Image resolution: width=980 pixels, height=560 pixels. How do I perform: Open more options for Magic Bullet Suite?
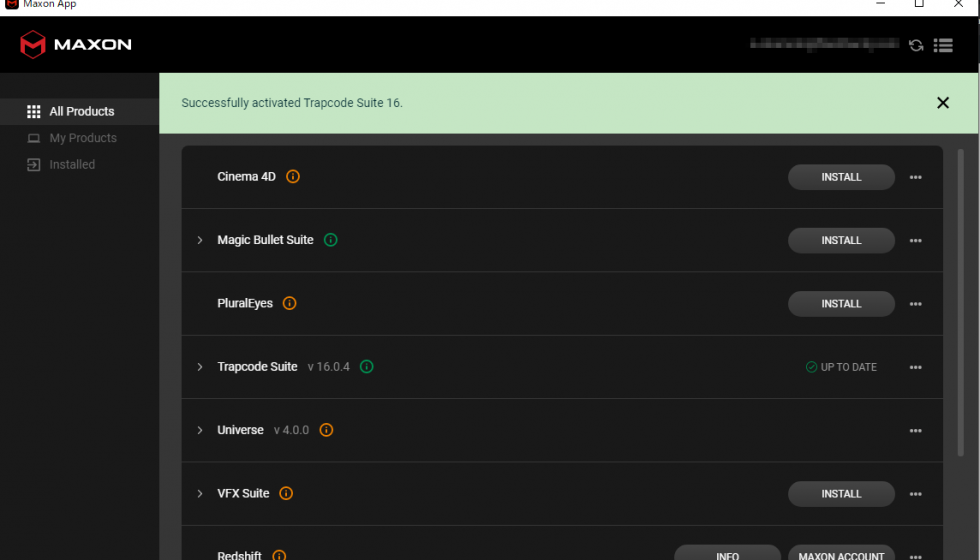coord(916,241)
